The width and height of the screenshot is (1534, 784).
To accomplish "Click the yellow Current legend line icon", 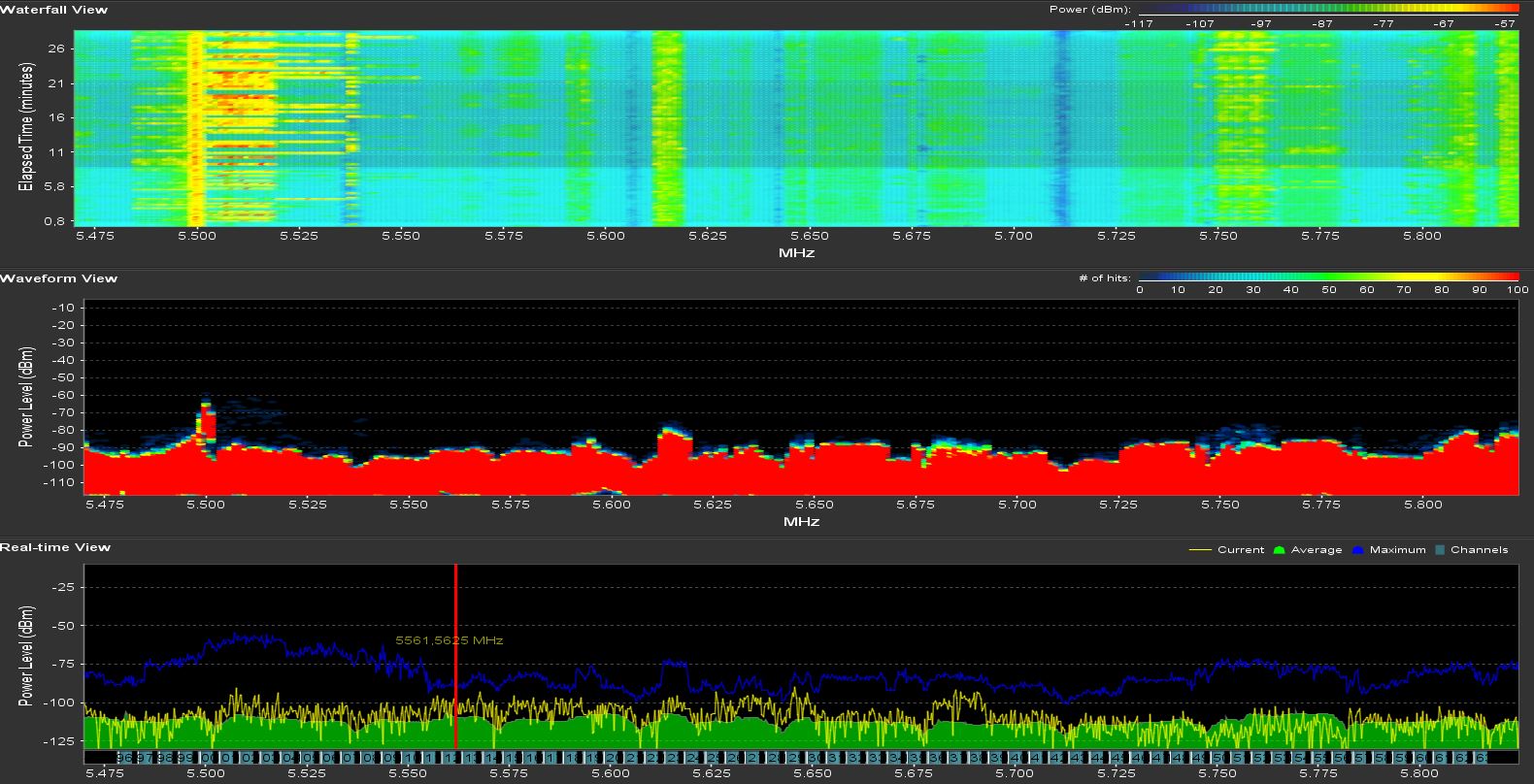I will (1200, 550).
